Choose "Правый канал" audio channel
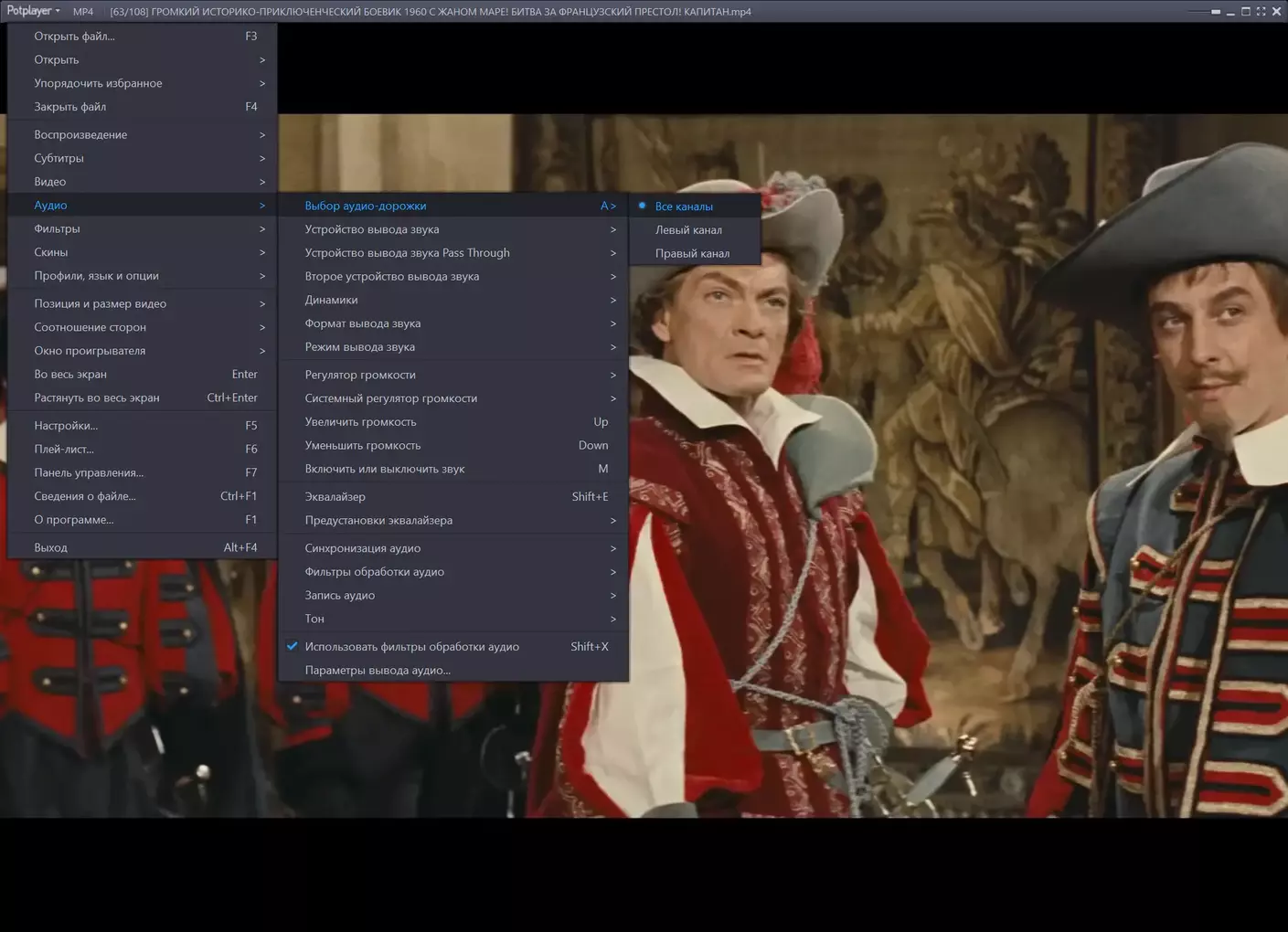This screenshot has width=1288, height=932. click(692, 254)
